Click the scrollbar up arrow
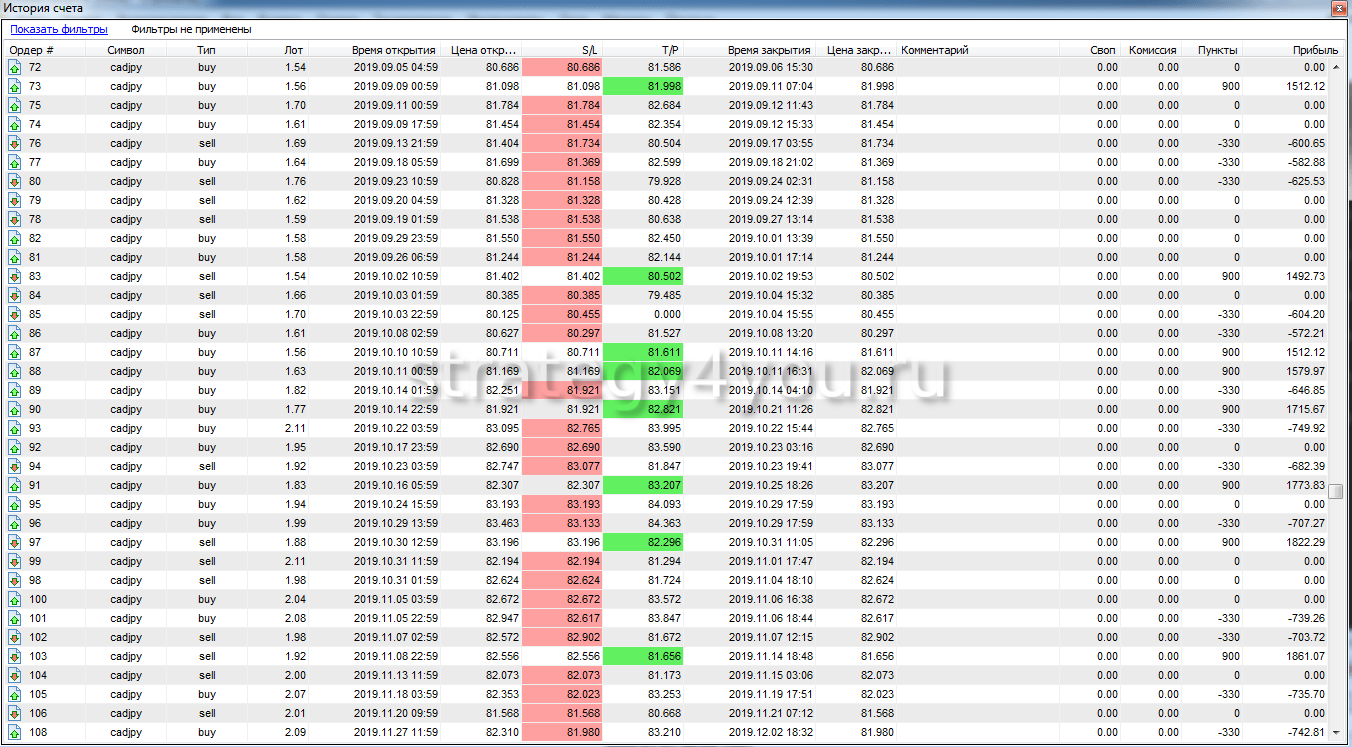1352x747 pixels. 1335,66
